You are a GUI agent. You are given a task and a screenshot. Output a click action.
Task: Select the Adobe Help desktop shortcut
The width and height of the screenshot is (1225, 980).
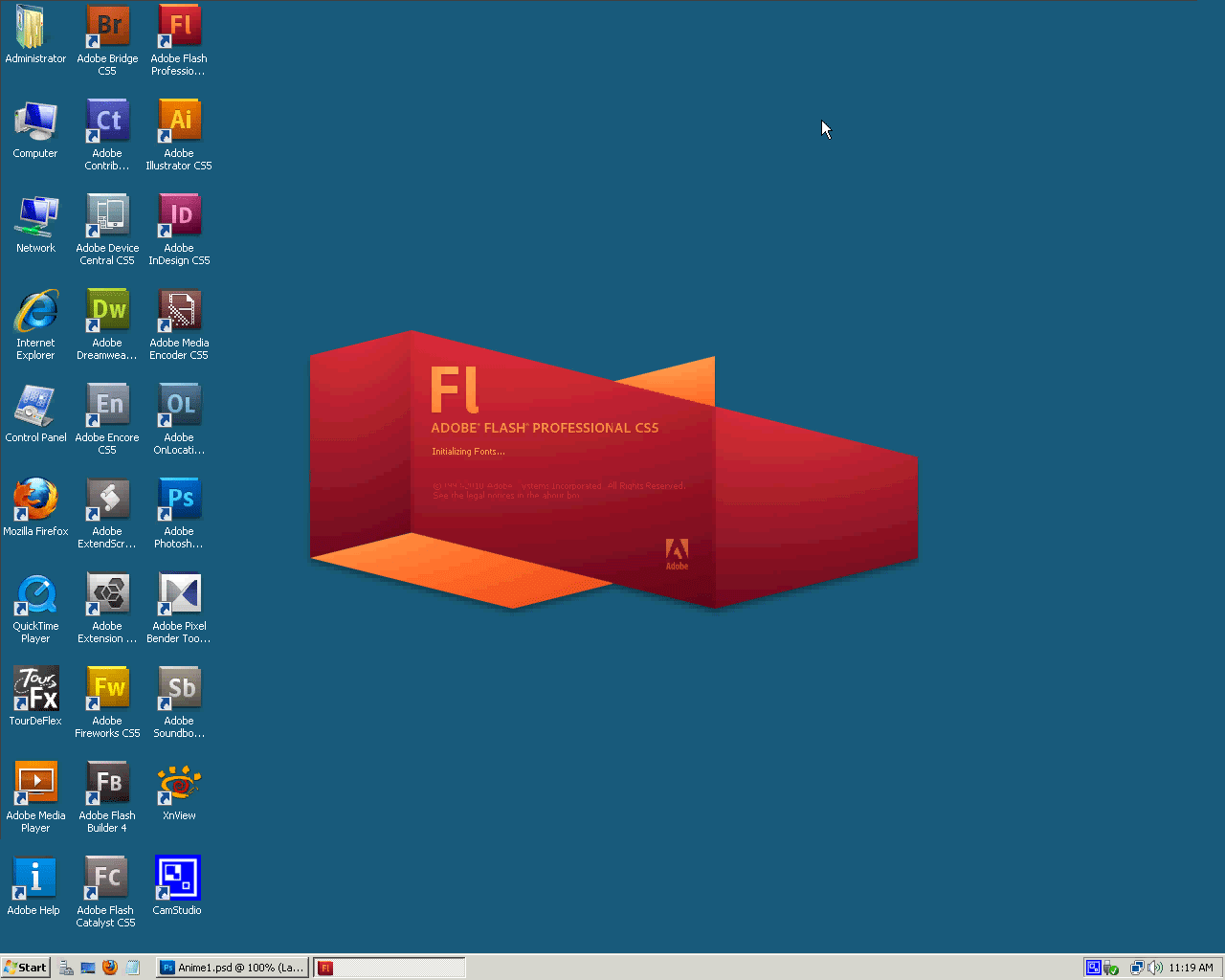tap(34, 887)
